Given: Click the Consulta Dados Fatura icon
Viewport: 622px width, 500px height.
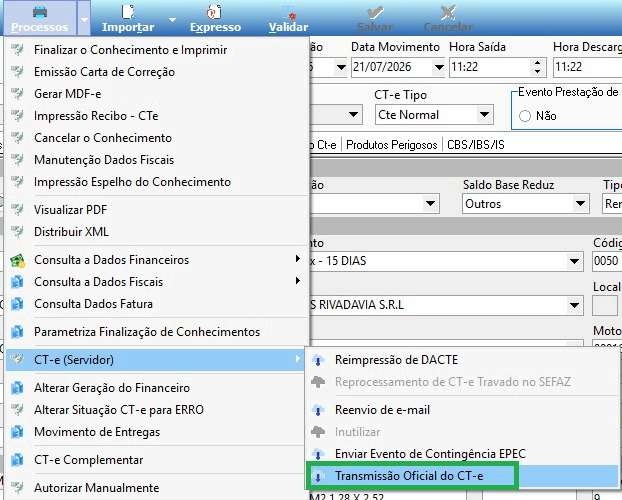Looking at the screenshot, I should tap(17, 304).
